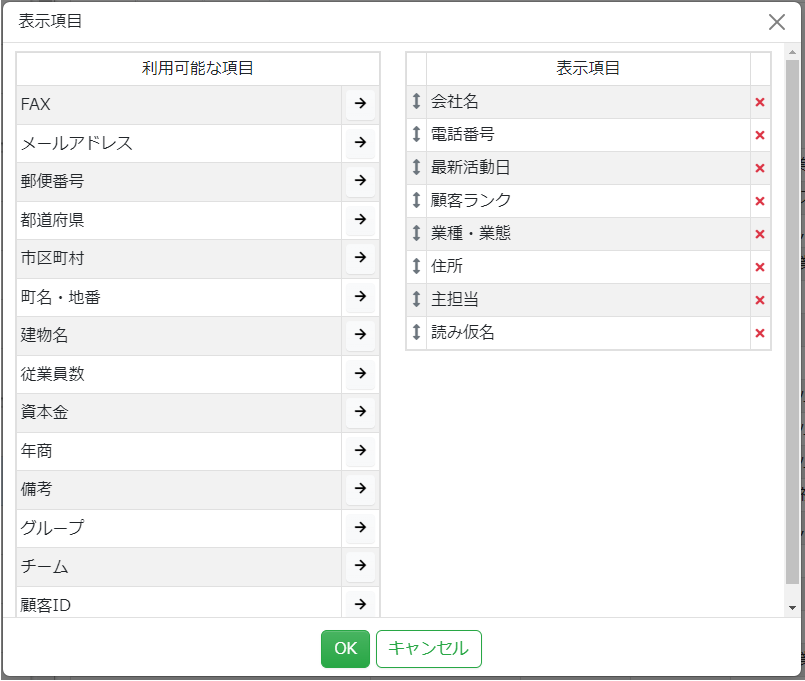The width and height of the screenshot is (805, 681).
Task: Click the sort handle beside 電話番号
Action: tap(416, 134)
